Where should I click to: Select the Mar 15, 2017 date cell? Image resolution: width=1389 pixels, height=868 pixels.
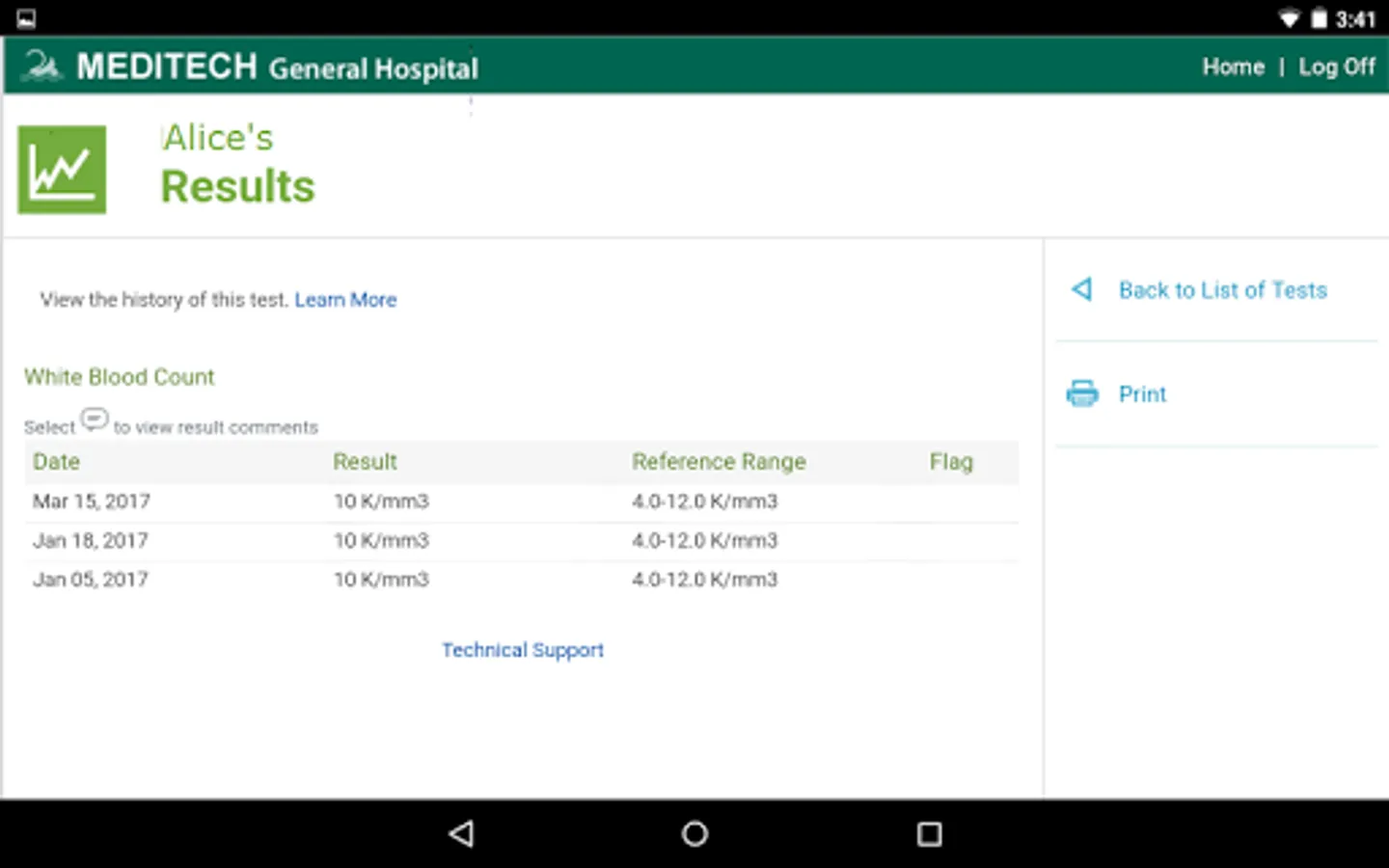point(92,502)
